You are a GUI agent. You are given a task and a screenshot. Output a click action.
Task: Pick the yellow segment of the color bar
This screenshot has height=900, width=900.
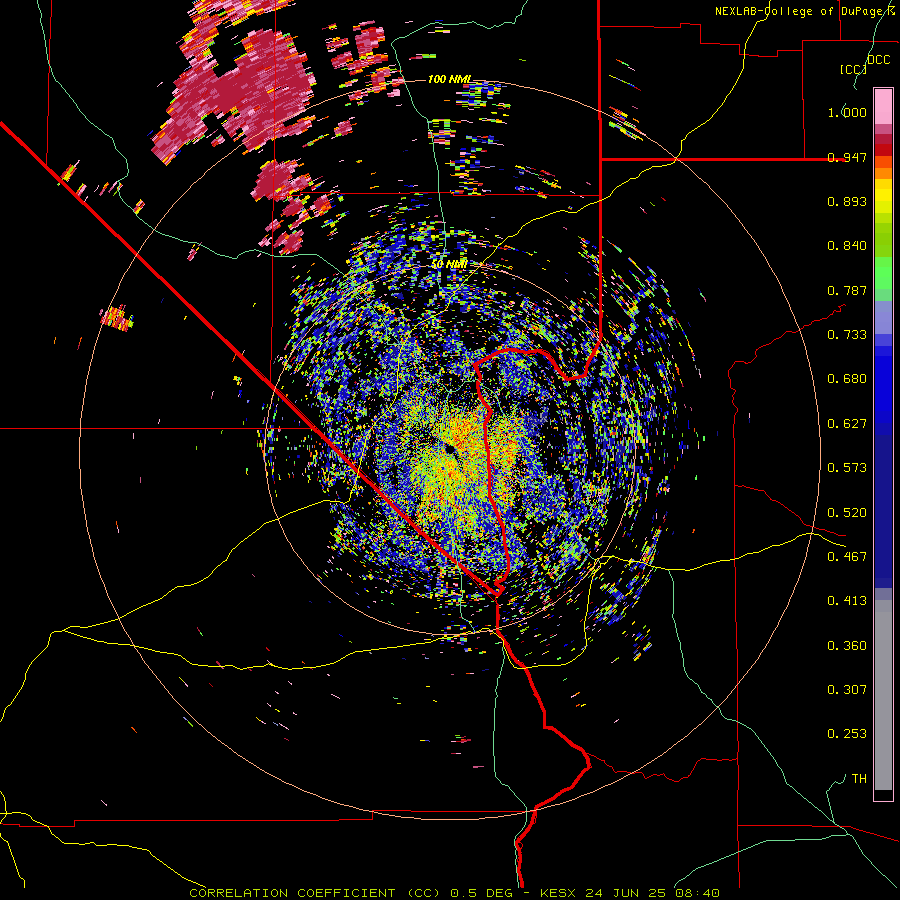point(883,196)
